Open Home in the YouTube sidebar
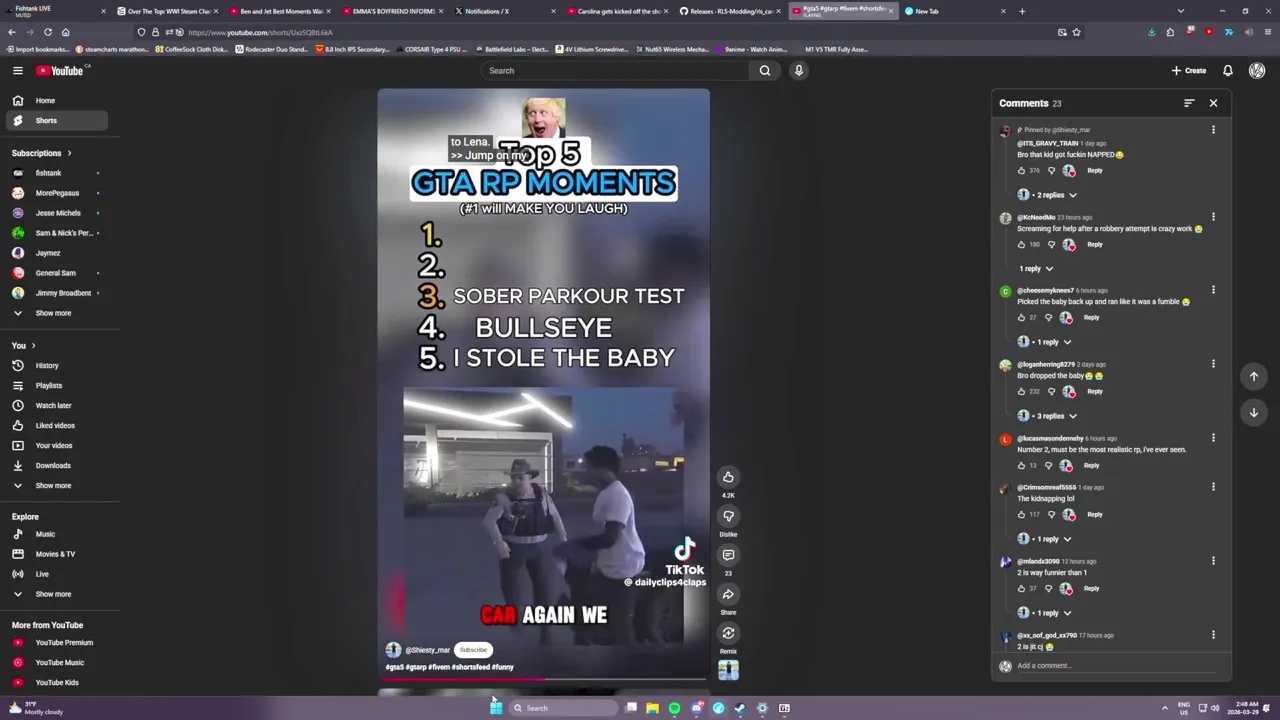Image resolution: width=1280 pixels, height=720 pixels. click(x=57, y=100)
